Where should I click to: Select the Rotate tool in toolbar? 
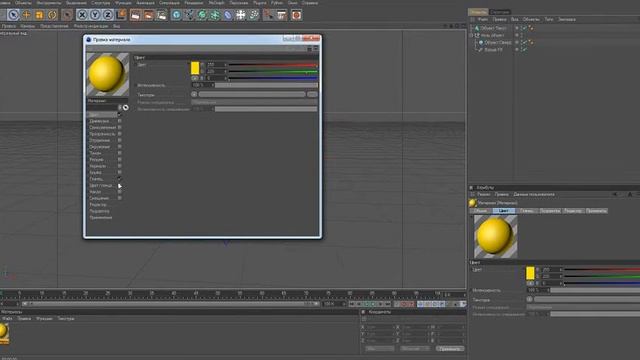(x=52, y=15)
